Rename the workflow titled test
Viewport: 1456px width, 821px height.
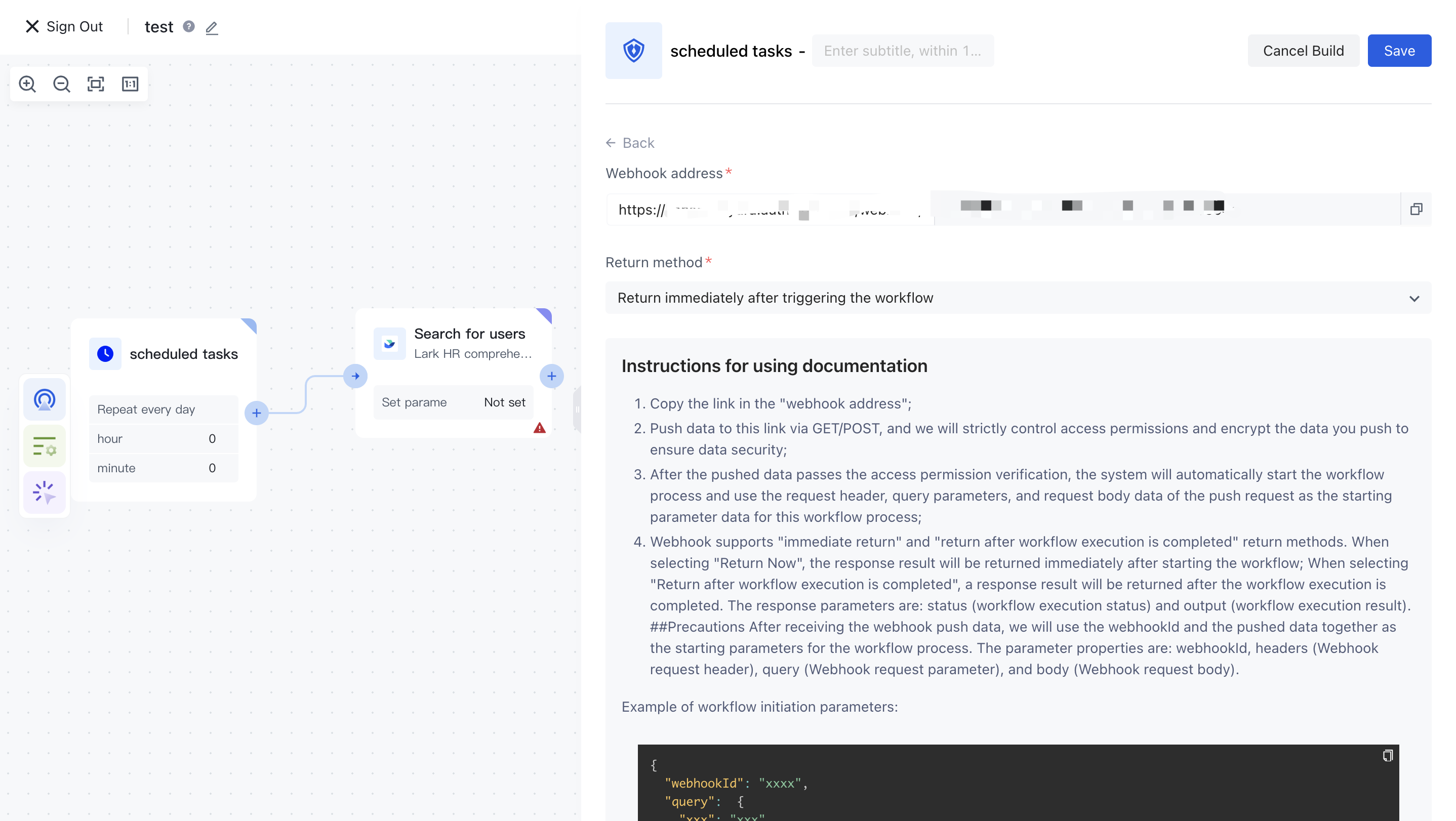point(212,27)
